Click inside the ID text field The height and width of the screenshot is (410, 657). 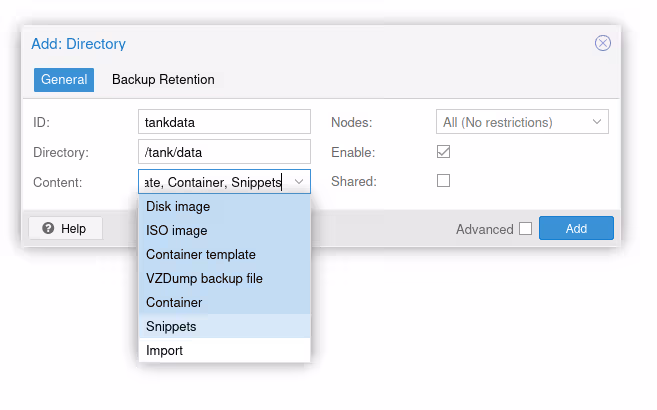(224, 122)
